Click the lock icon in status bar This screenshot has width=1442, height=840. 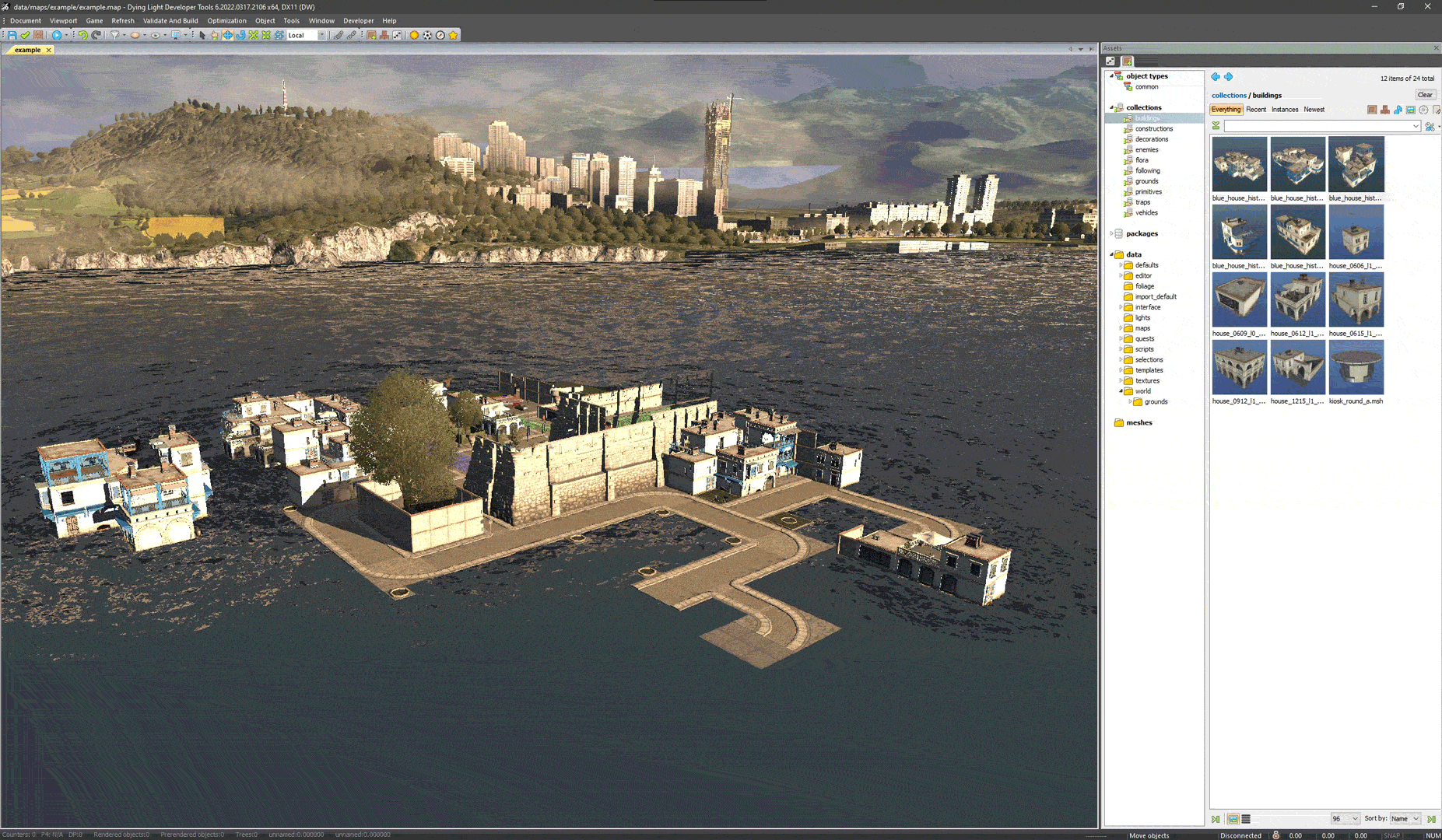coord(1276,835)
